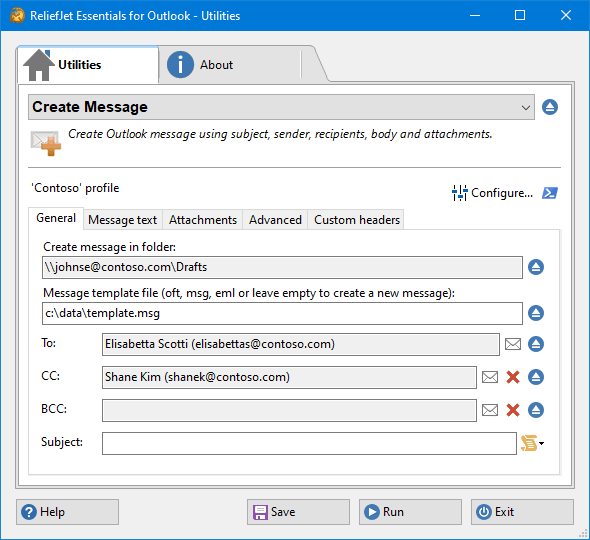Open the Utilities tab
The width and height of the screenshot is (590, 540).
click(x=87, y=65)
